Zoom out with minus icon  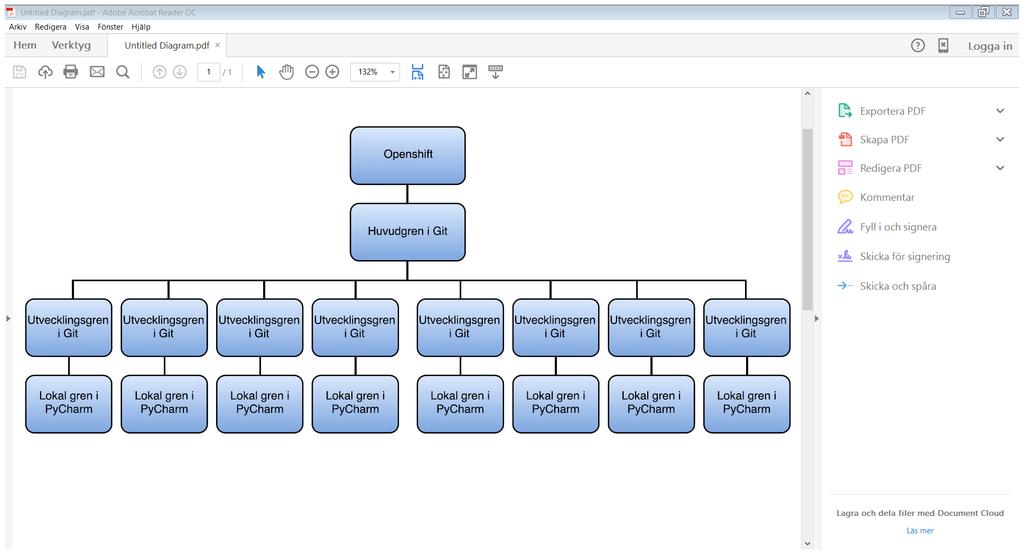pos(312,72)
